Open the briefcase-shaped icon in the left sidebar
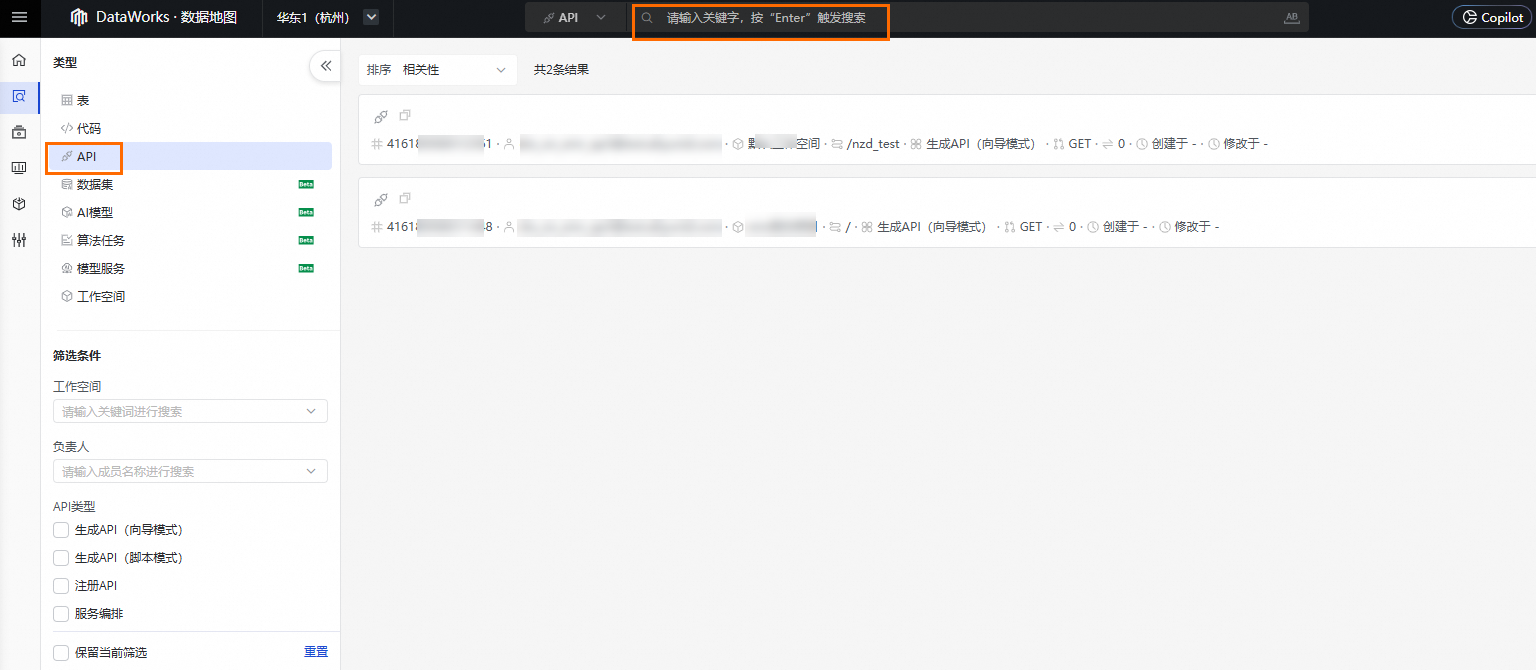 pos(19,132)
